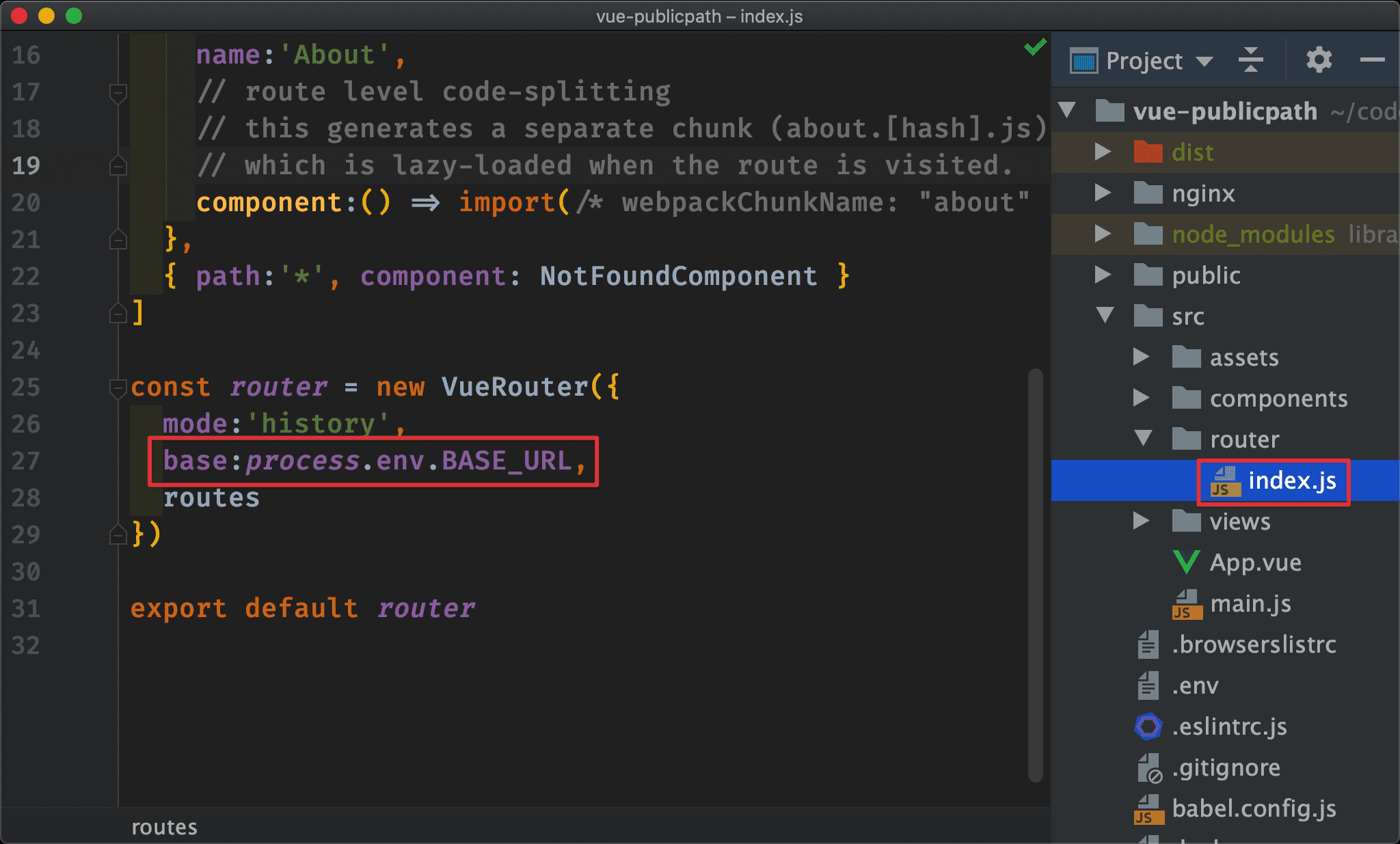The width and height of the screenshot is (1400, 844).
Task: Click the babel.config.js file icon
Action: point(1148,809)
